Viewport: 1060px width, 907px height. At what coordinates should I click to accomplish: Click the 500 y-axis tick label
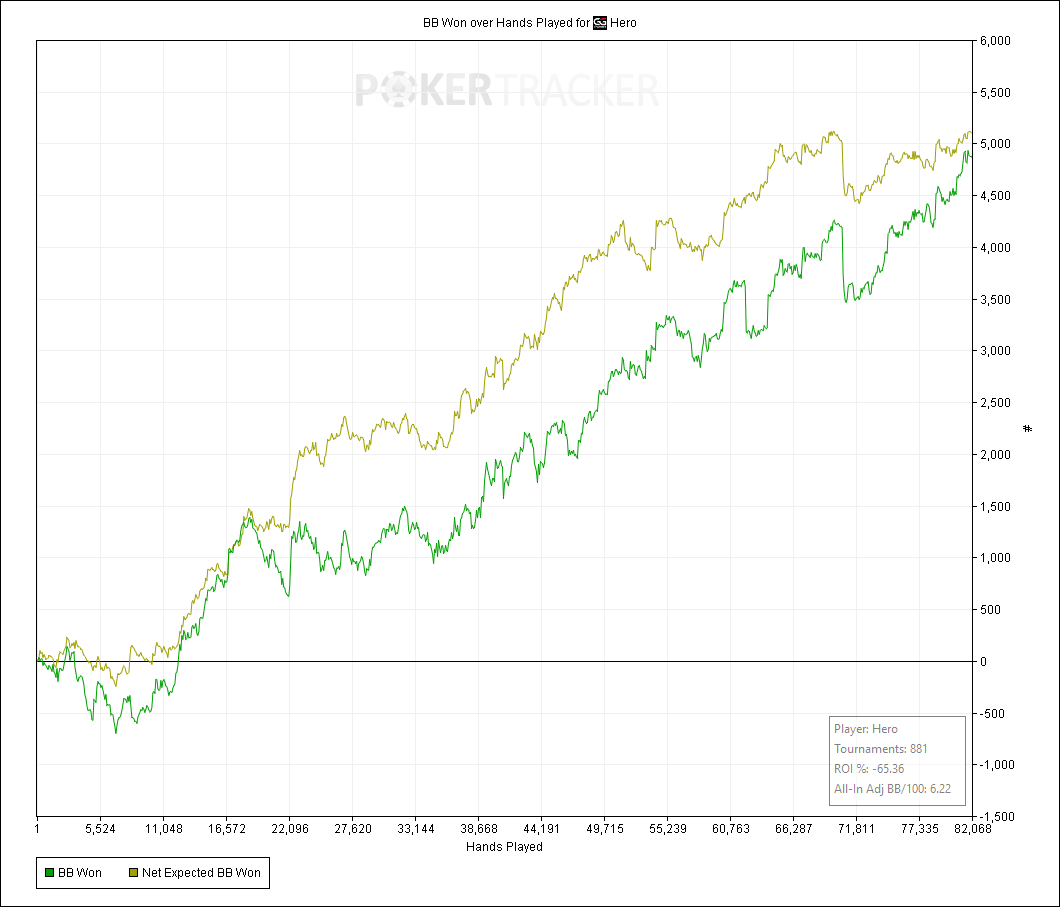tap(990, 610)
